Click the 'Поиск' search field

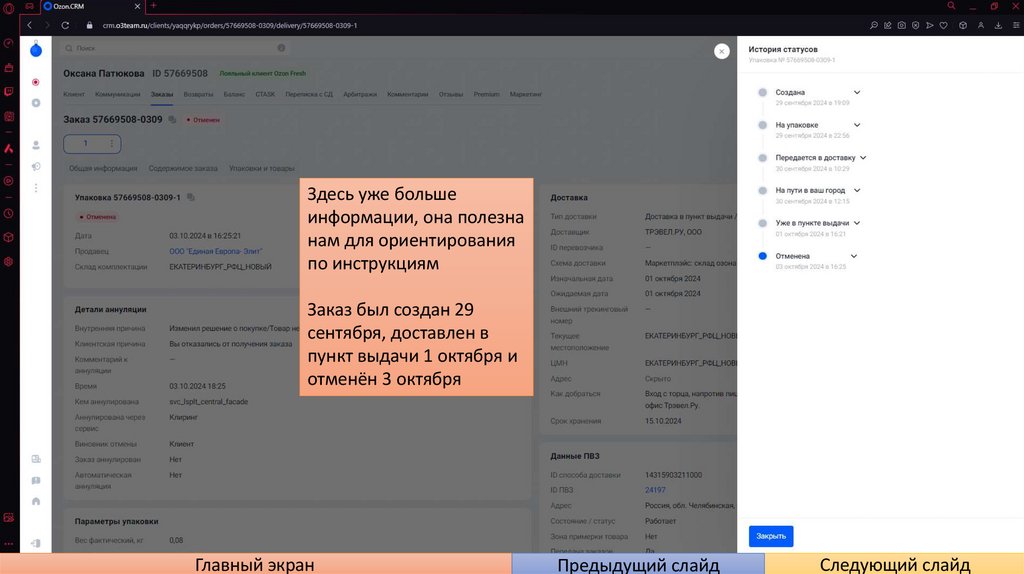point(175,48)
